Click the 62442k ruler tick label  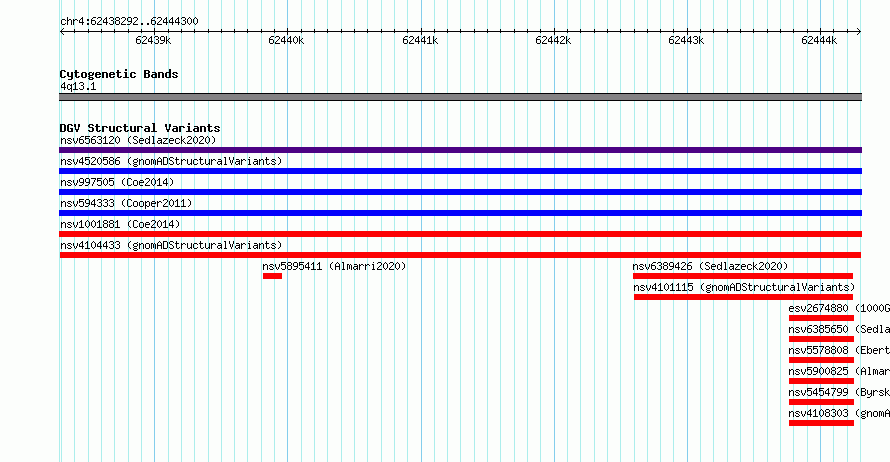click(553, 40)
